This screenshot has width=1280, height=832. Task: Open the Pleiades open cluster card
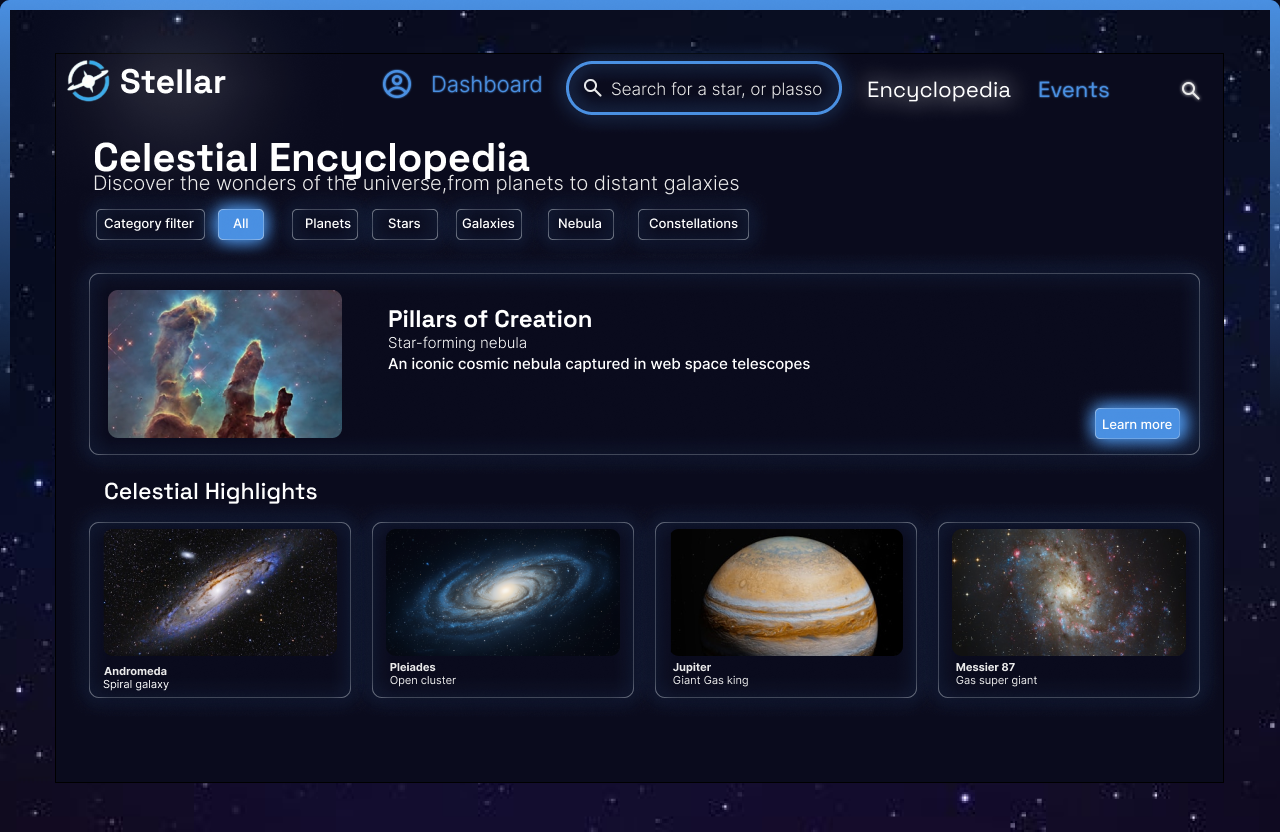coord(503,592)
